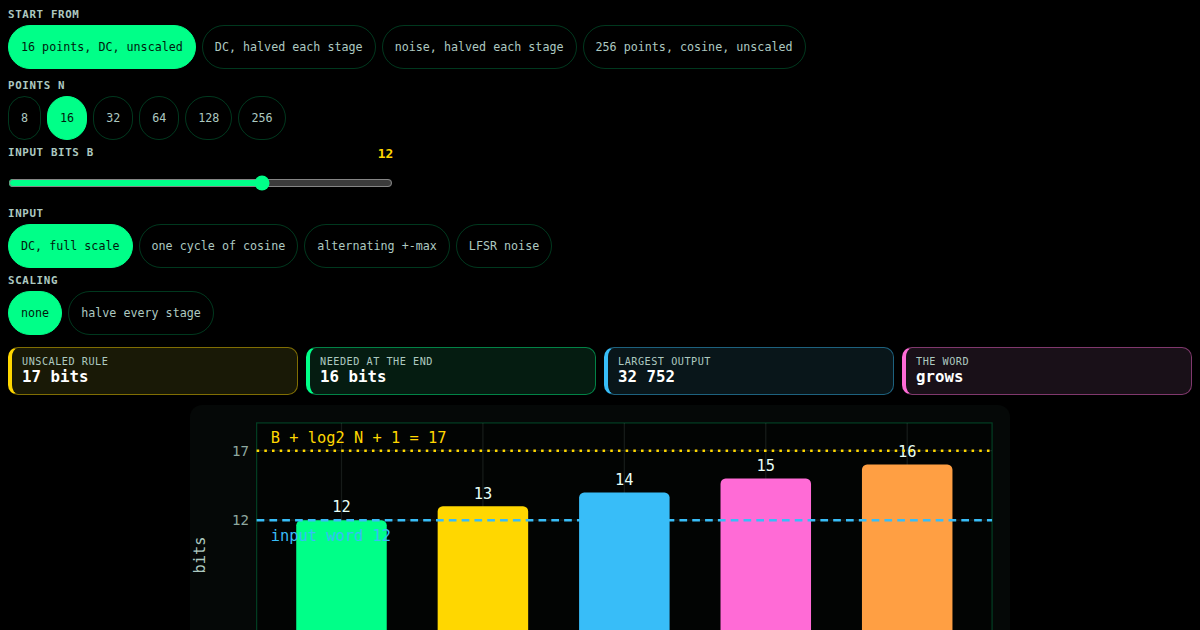Pick preset 'noise, halved each stage'

tap(479, 47)
